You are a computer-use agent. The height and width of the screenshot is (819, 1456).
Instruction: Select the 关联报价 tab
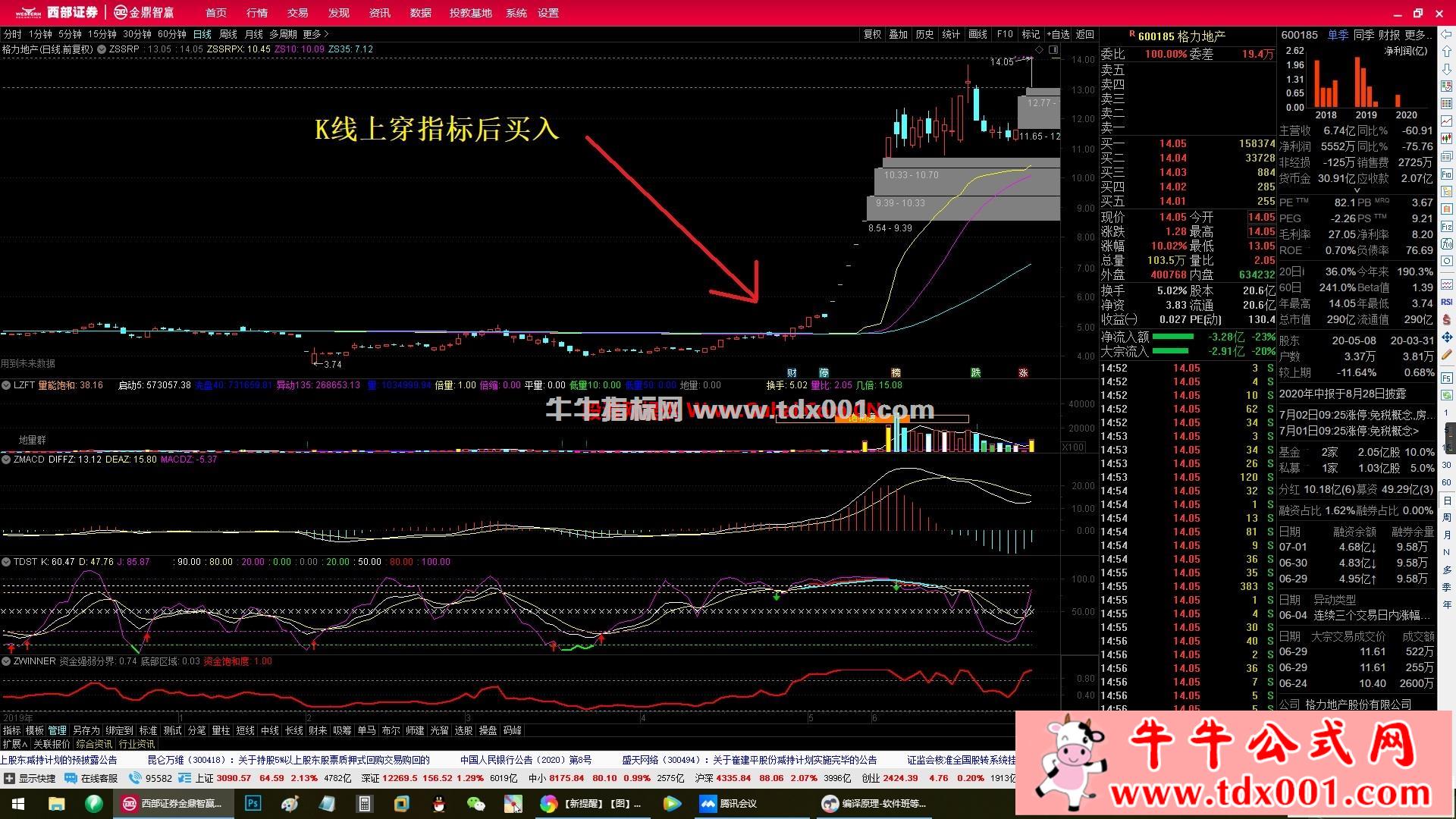52,744
